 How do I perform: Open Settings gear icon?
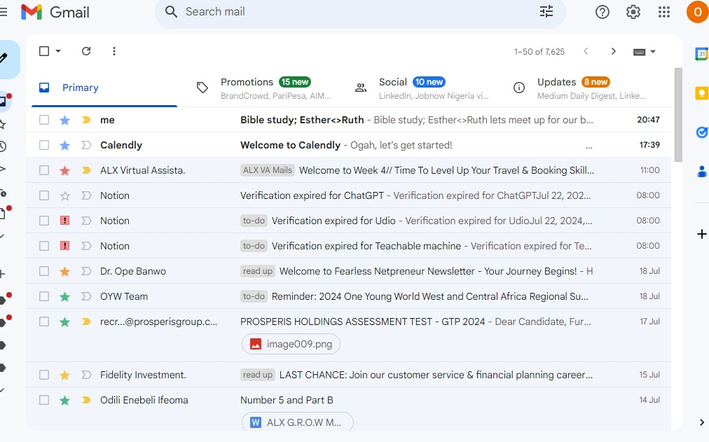(633, 12)
